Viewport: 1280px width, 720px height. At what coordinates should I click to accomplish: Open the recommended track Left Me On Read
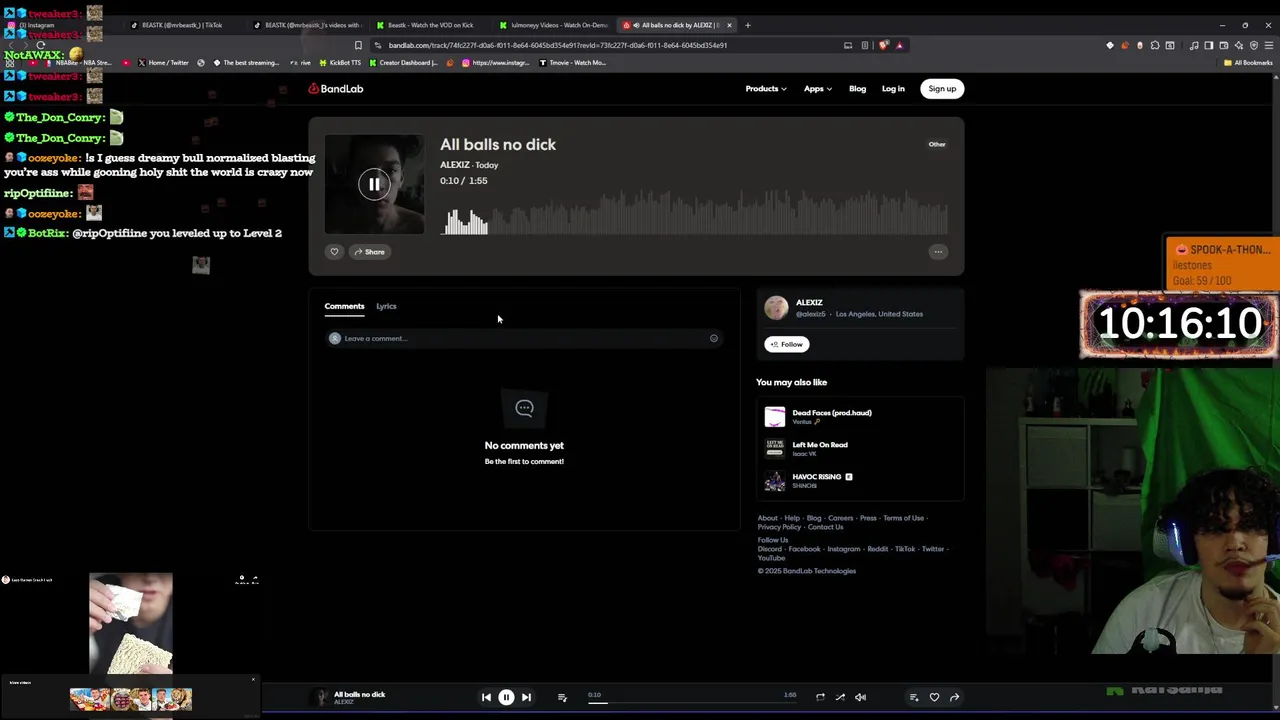coord(820,445)
